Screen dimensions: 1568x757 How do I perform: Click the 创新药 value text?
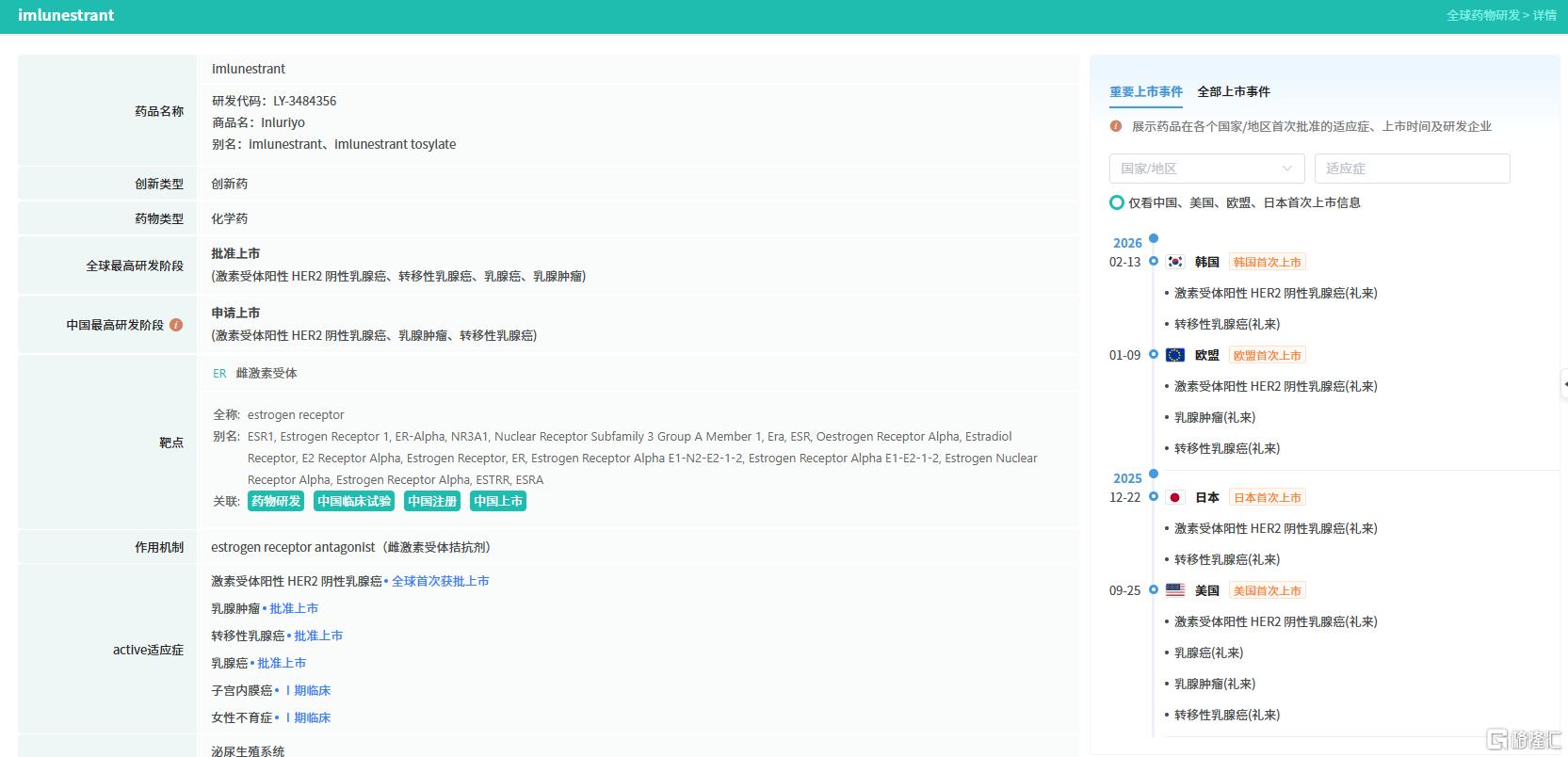pyautogui.click(x=230, y=184)
